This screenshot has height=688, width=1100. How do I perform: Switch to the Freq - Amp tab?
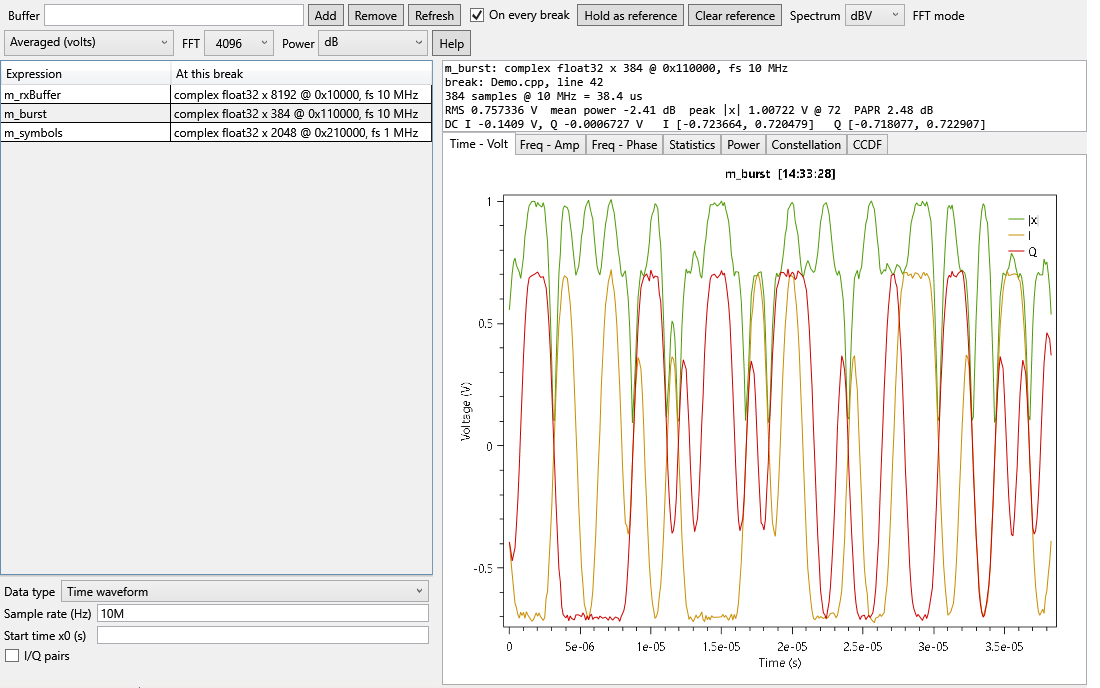pyautogui.click(x=549, y=144)
